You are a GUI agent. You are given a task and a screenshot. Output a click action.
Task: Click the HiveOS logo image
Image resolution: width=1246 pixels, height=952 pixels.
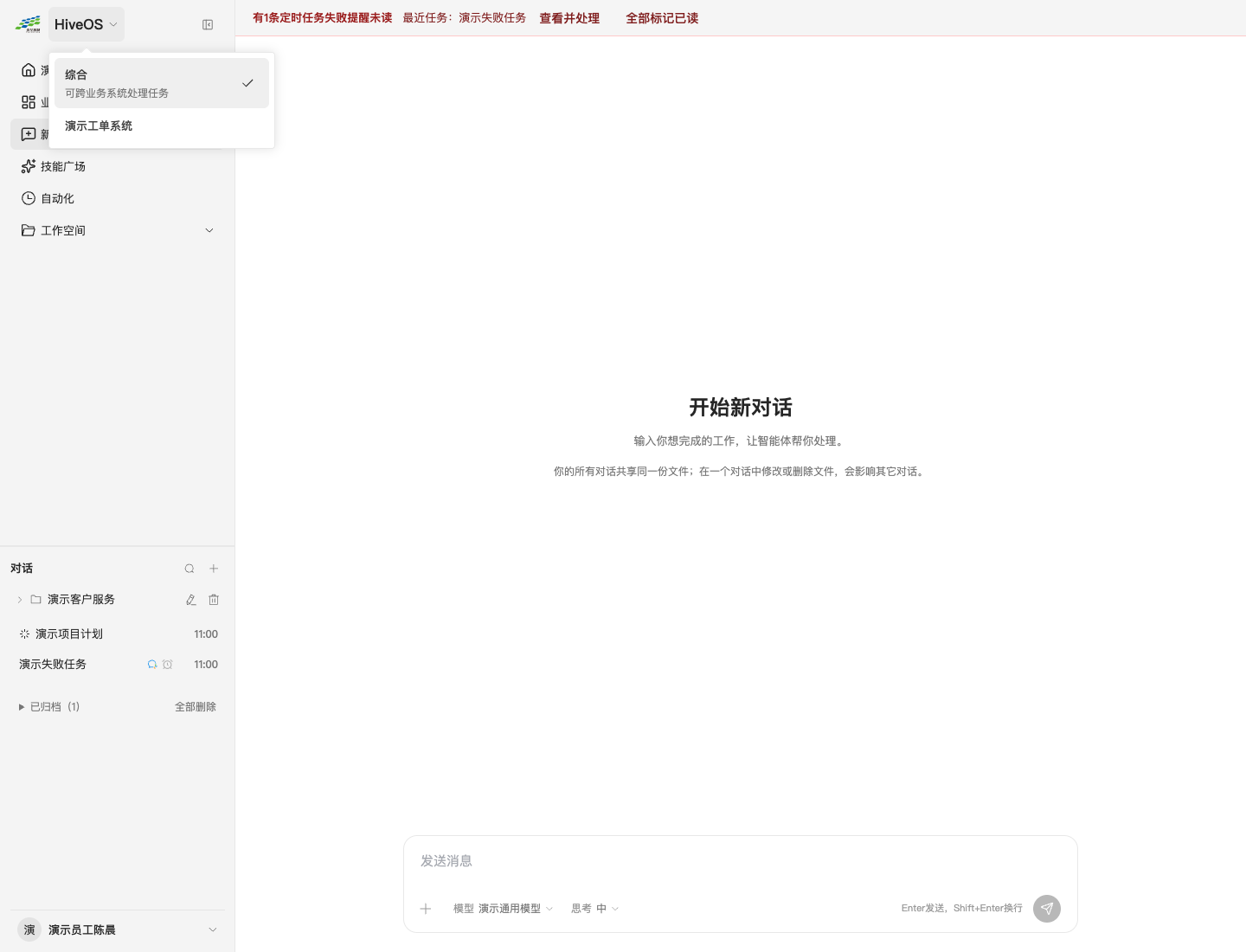pyautogui.click(x=28, y=24)
